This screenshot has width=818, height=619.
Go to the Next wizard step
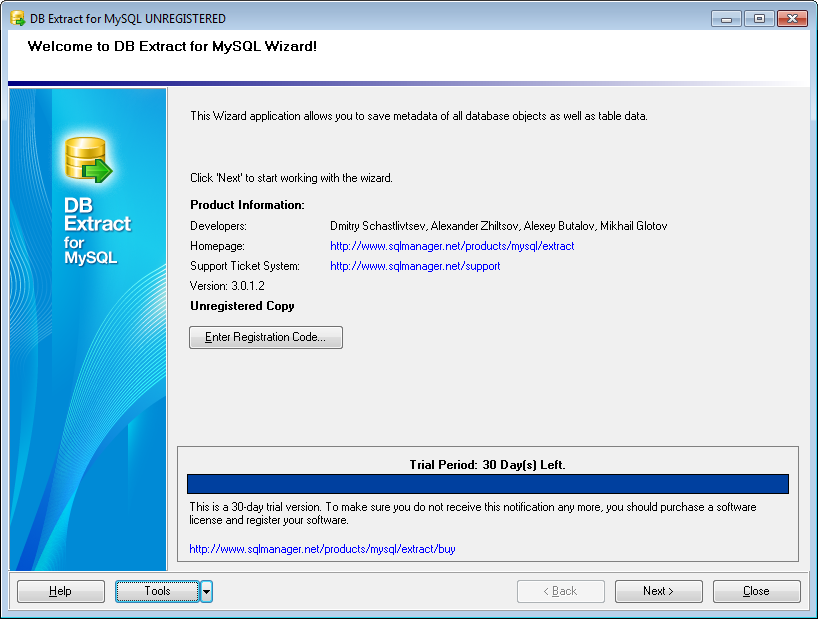pos(658,591)
